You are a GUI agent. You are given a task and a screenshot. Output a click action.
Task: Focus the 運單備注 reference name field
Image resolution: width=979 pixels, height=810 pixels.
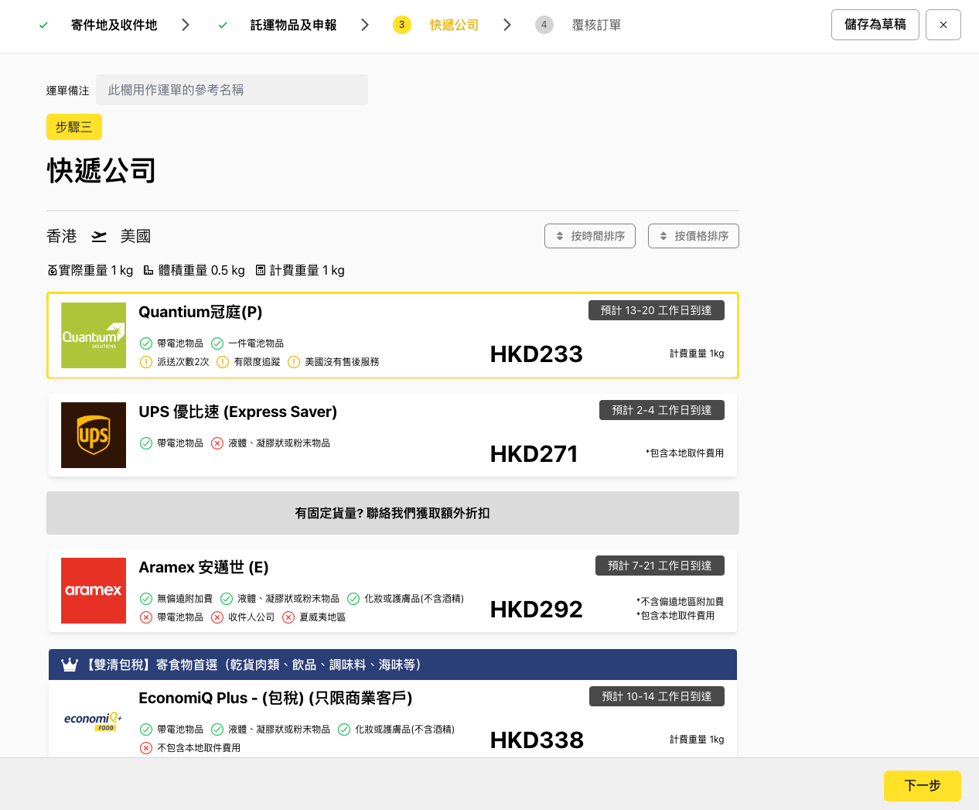(x=232, y=90)
